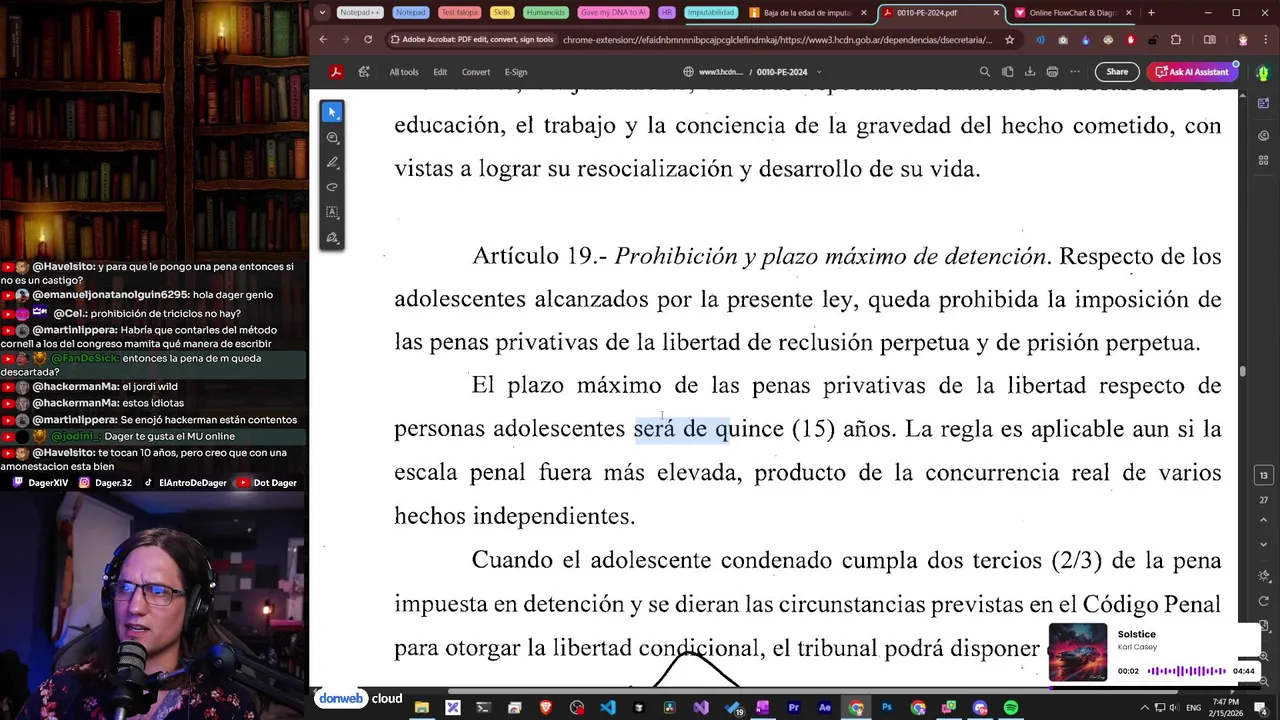Open the DagerXIV Twitch handle label
1280x720 pixels.
(46, 483)
